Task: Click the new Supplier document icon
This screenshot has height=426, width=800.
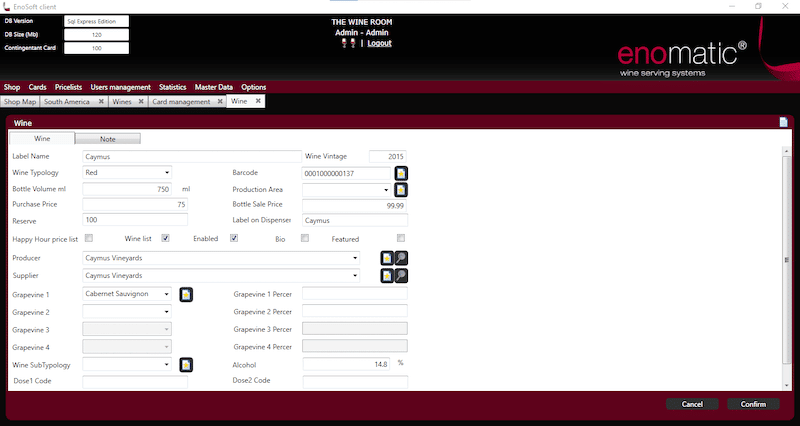Action: (x=387, y=275)
